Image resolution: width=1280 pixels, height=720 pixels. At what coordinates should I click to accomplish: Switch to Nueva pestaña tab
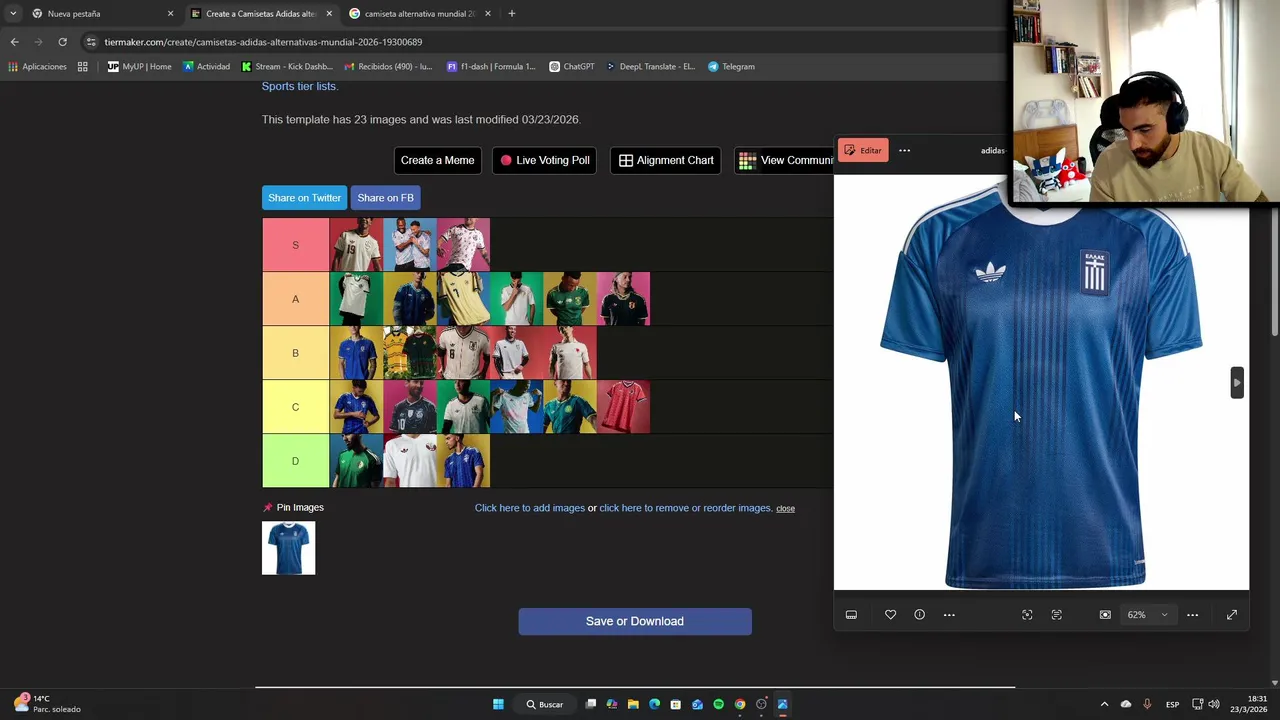click(100, 14)
